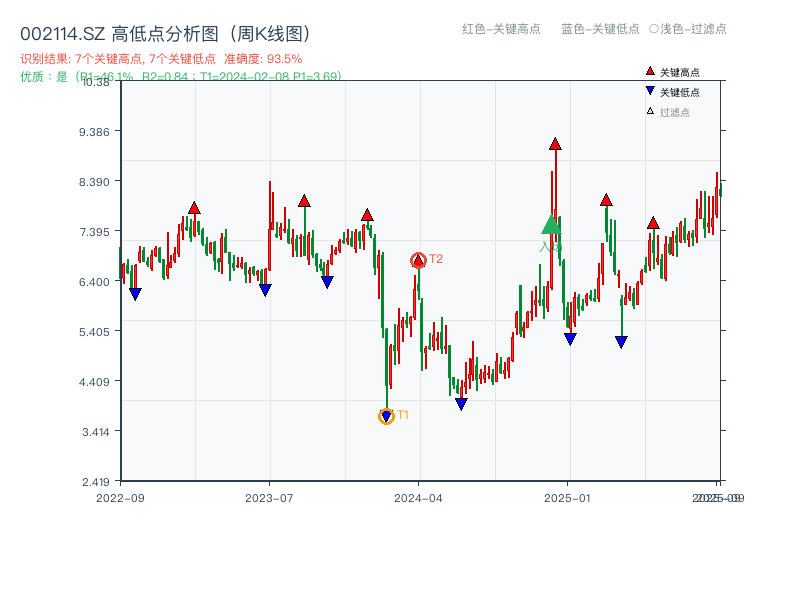Click the rightmost red up-triangle marker
This screenshot has width=800, height=600.
coord(654,224)
